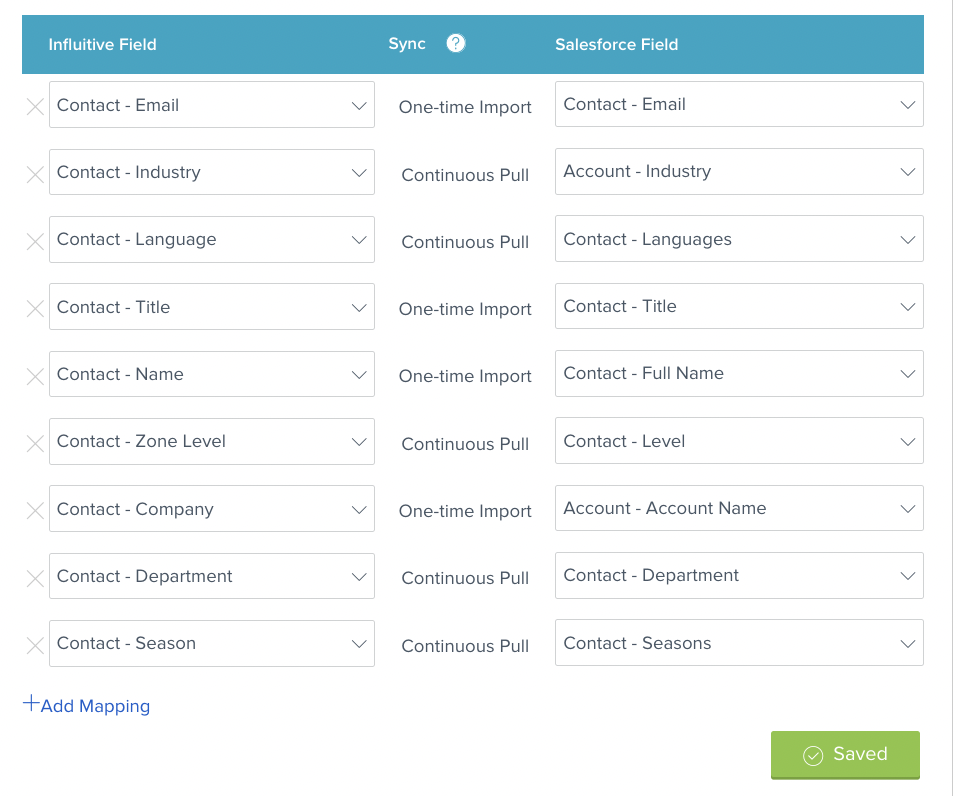Viewport: 958px width, 796px height.
Task: Delete the Contact - Industry mapping row
Action: coord(35,174)
